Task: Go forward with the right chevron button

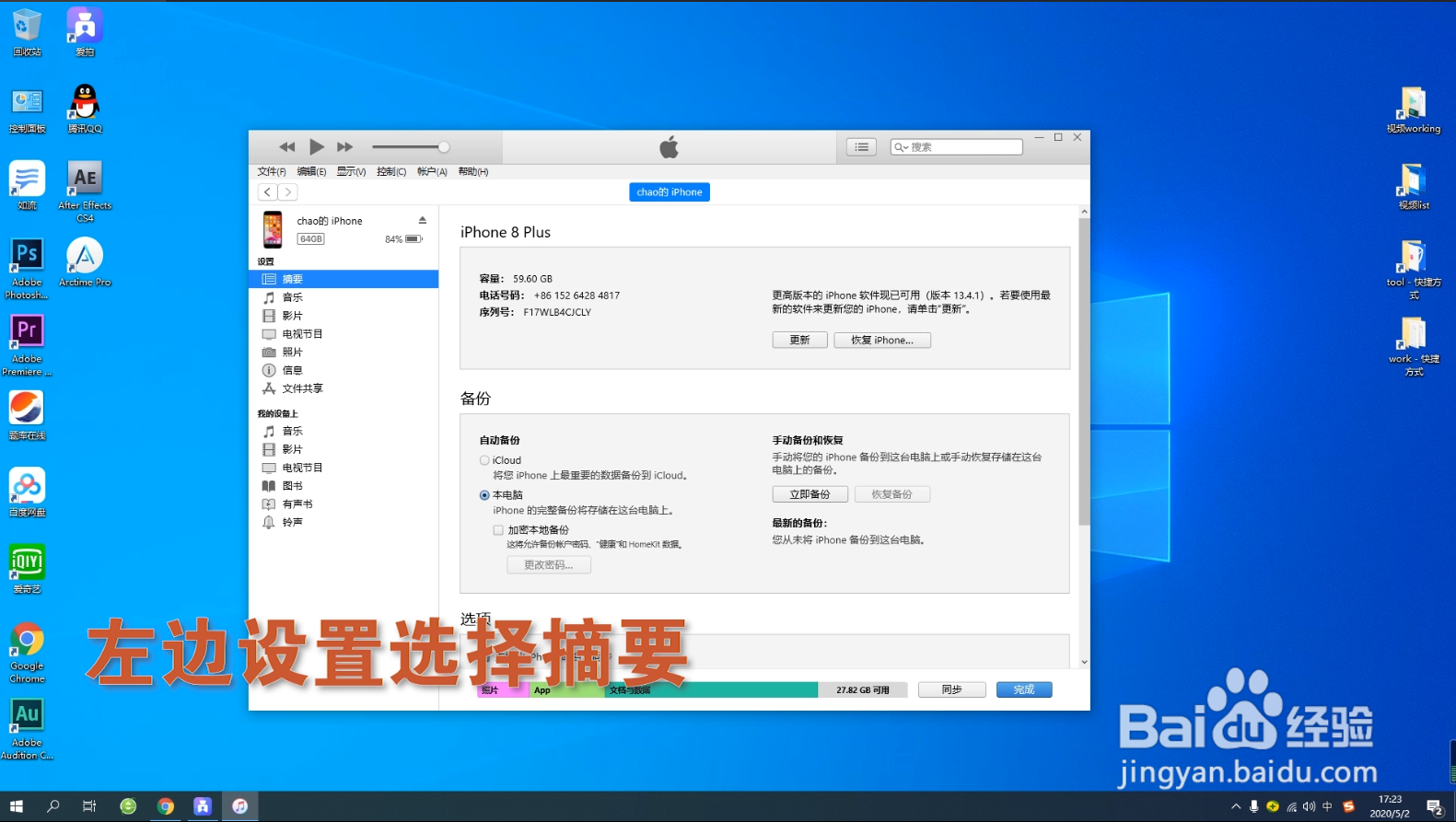Action: [x=287, y=191]
